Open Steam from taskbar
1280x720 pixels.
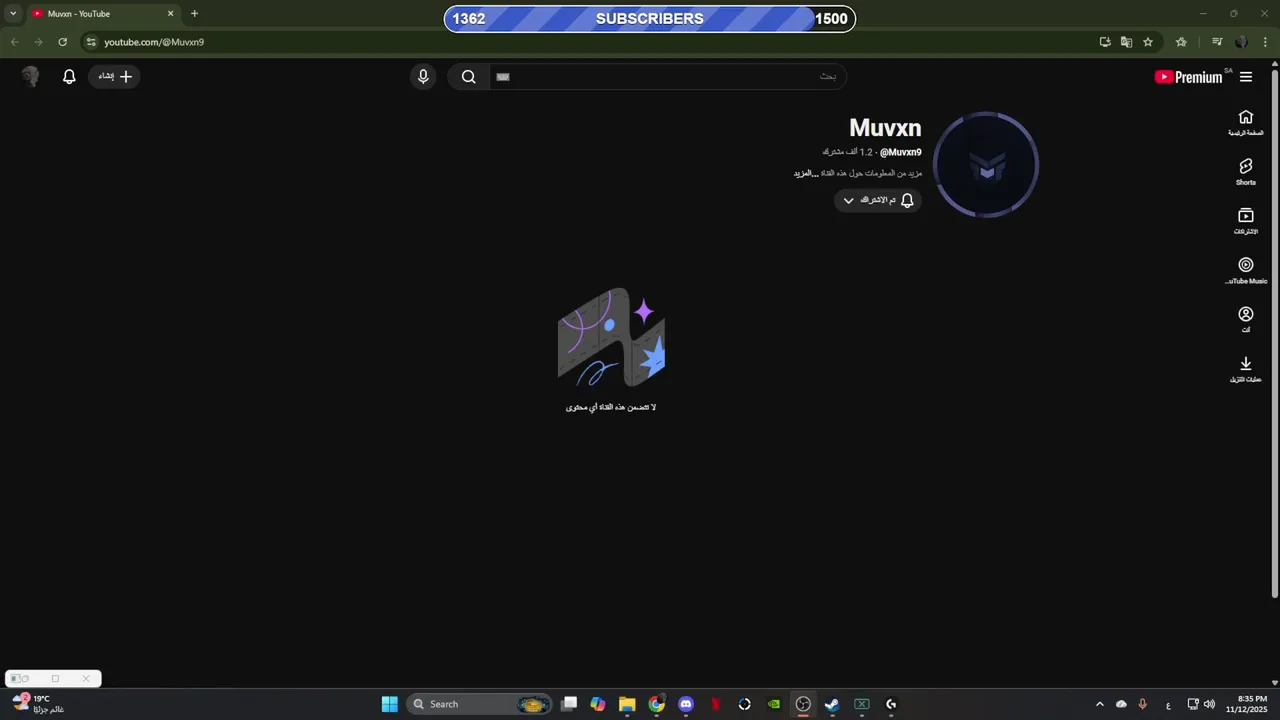832,704
